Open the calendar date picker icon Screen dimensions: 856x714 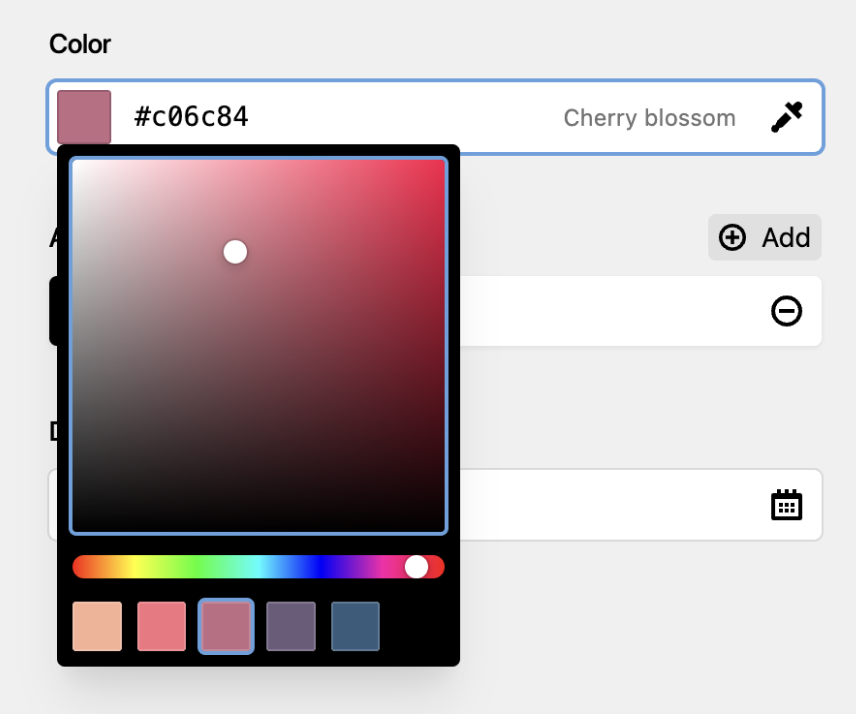tap(787, 505)
